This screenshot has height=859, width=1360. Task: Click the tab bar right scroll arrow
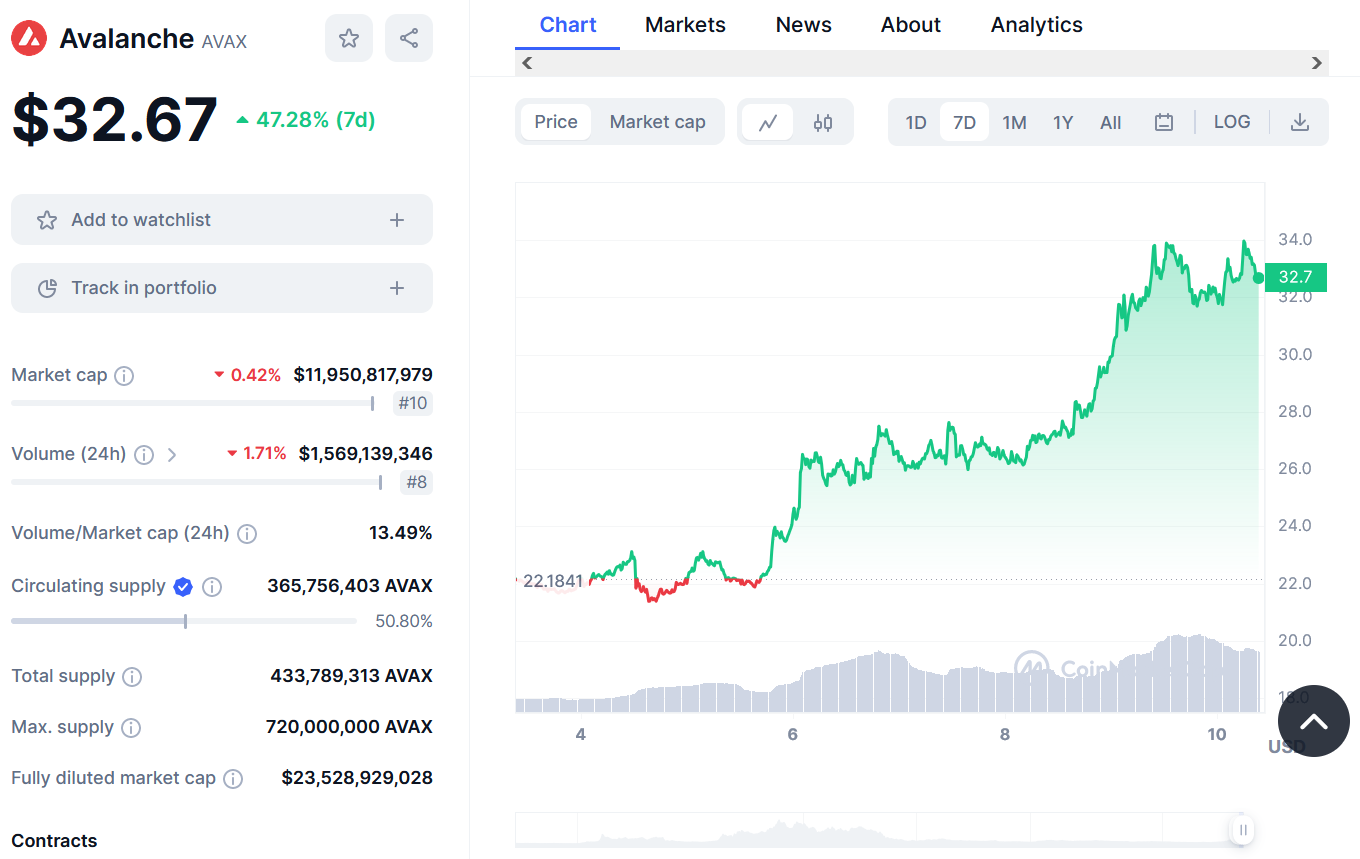pos(1317,63)
